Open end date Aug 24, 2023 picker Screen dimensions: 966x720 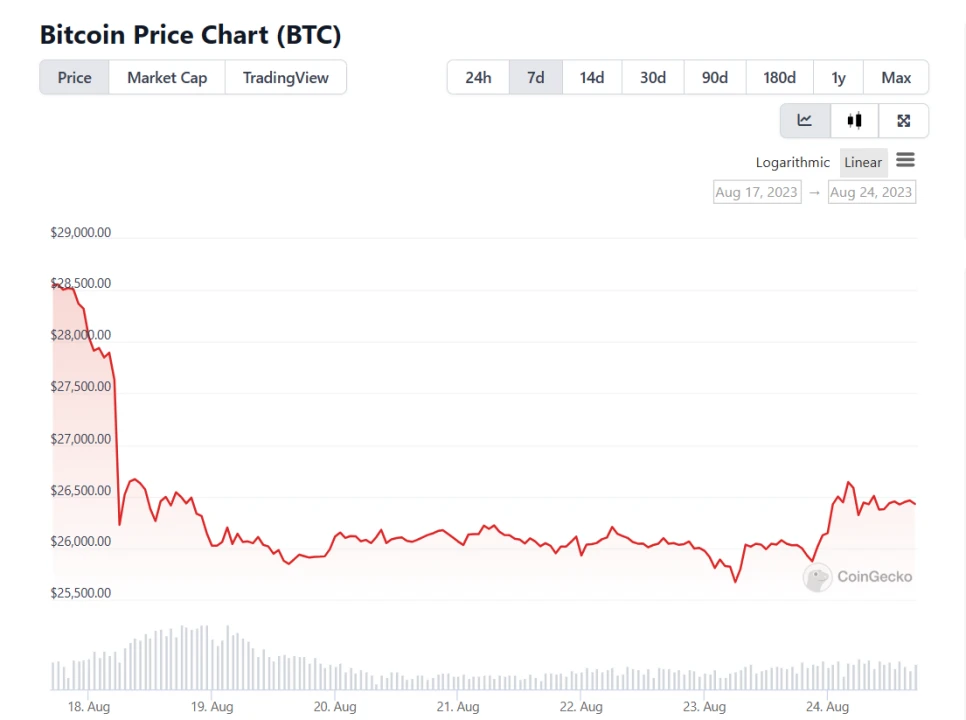tap(871, 192)
